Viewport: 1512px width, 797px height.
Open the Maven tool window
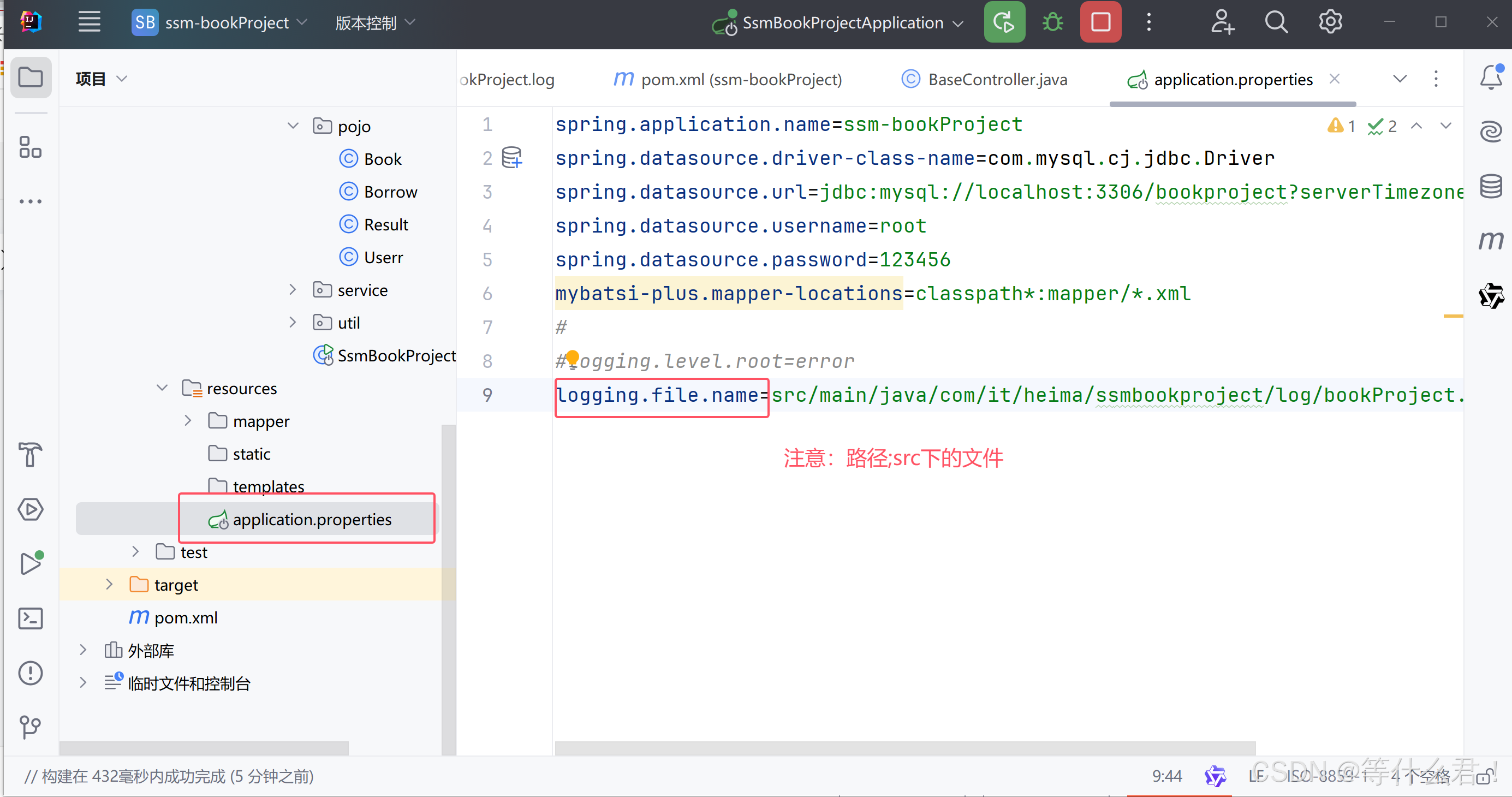point(1490,240)
